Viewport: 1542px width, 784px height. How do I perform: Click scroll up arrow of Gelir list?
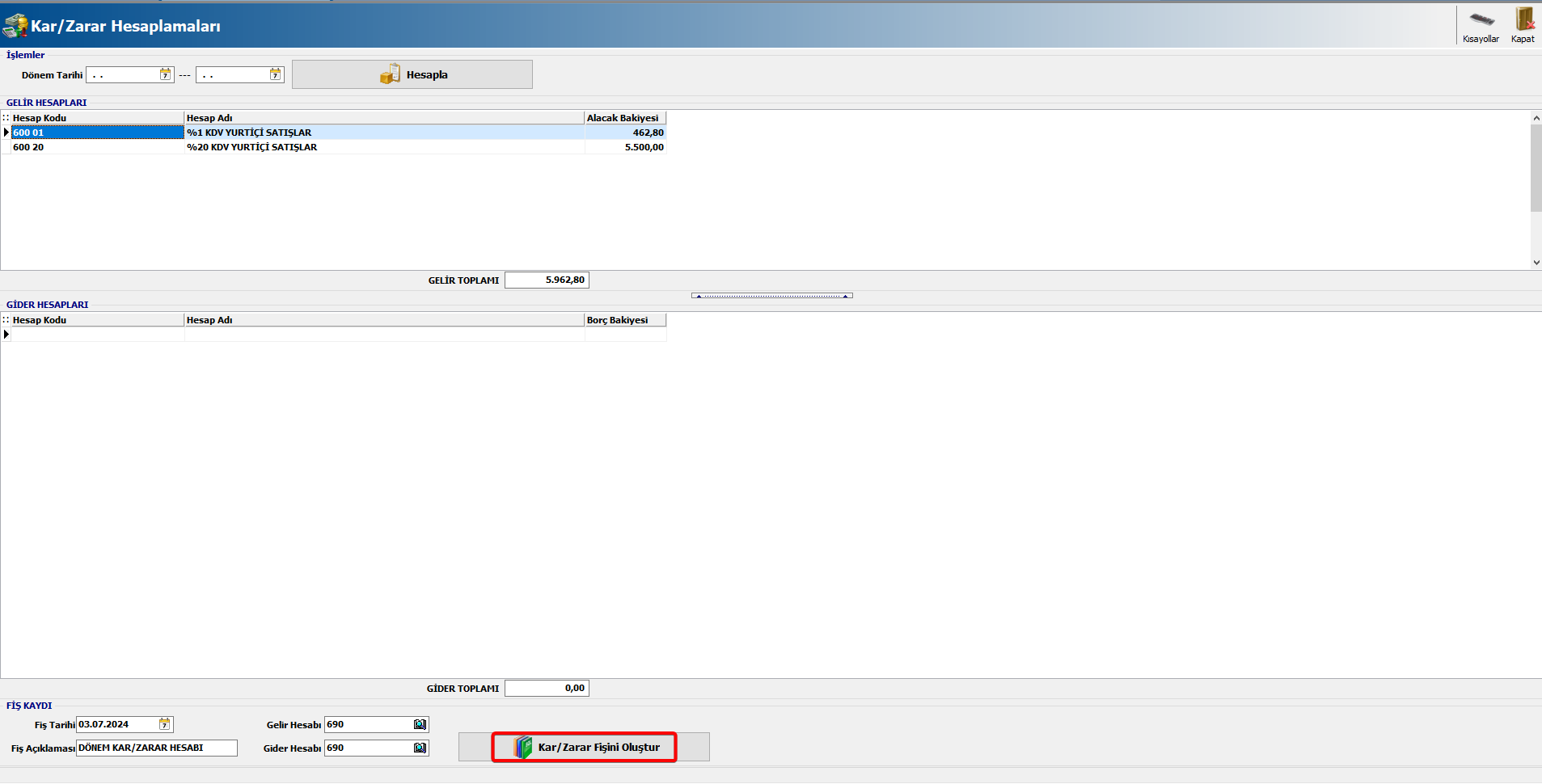point(1536,118)
